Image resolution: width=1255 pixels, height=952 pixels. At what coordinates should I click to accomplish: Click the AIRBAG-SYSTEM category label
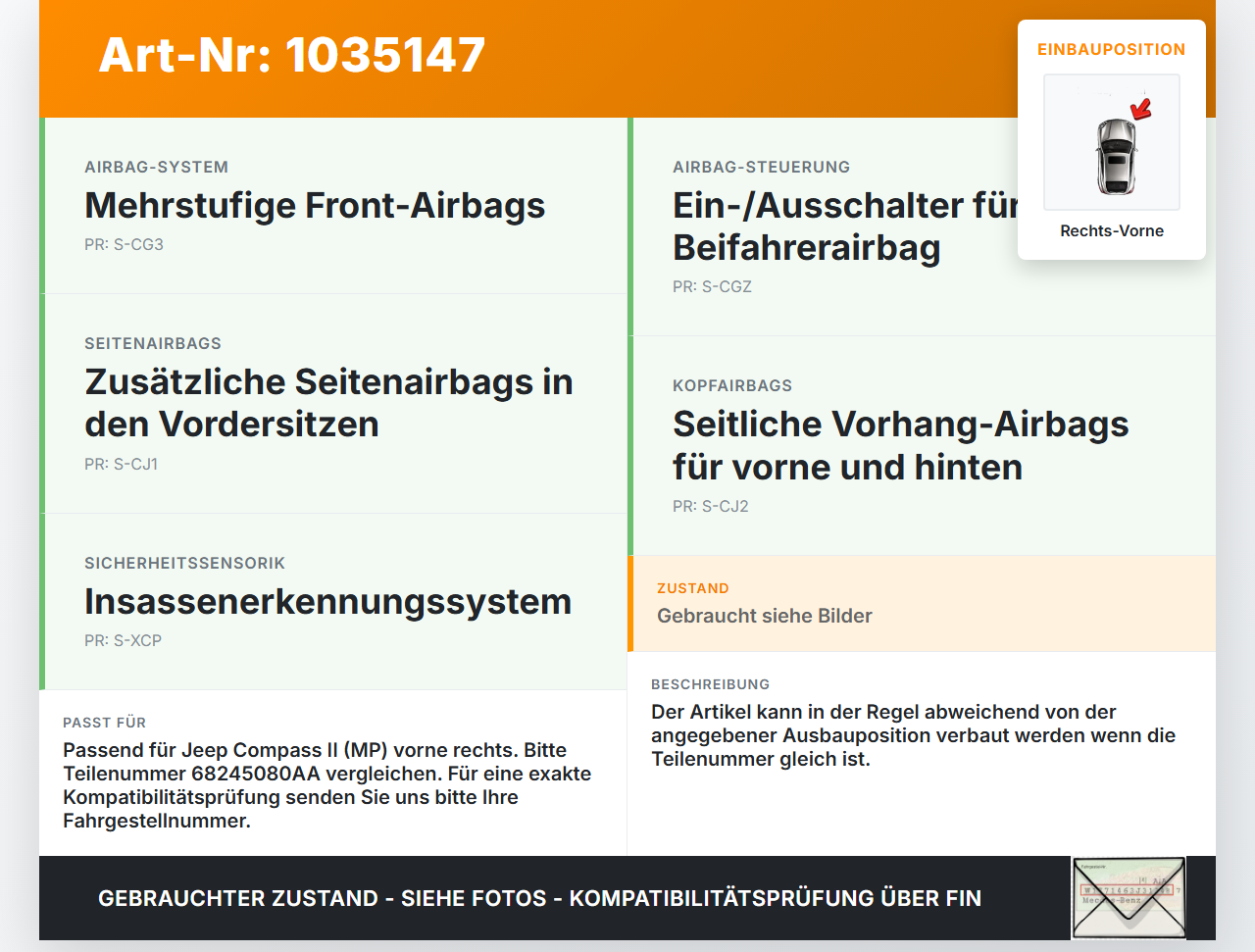pos(156,167)
